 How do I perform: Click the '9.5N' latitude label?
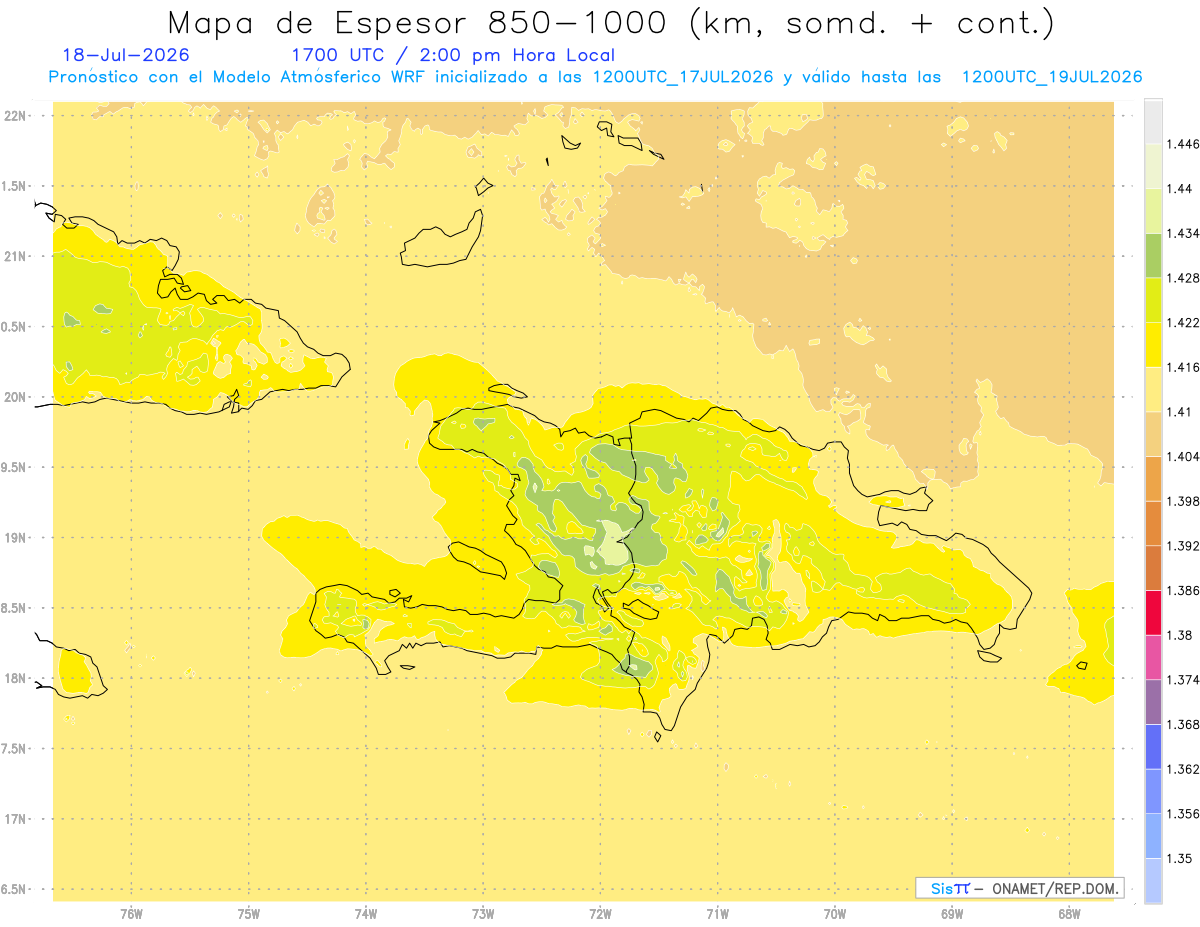click(15, 468)
